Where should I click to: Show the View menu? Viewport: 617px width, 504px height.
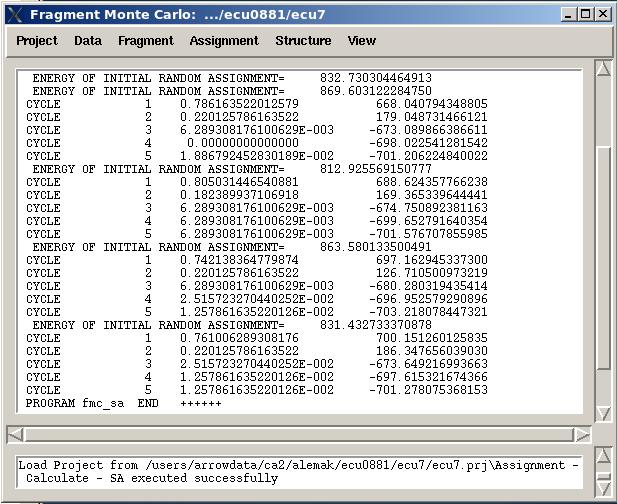click(x=362, y=41)
